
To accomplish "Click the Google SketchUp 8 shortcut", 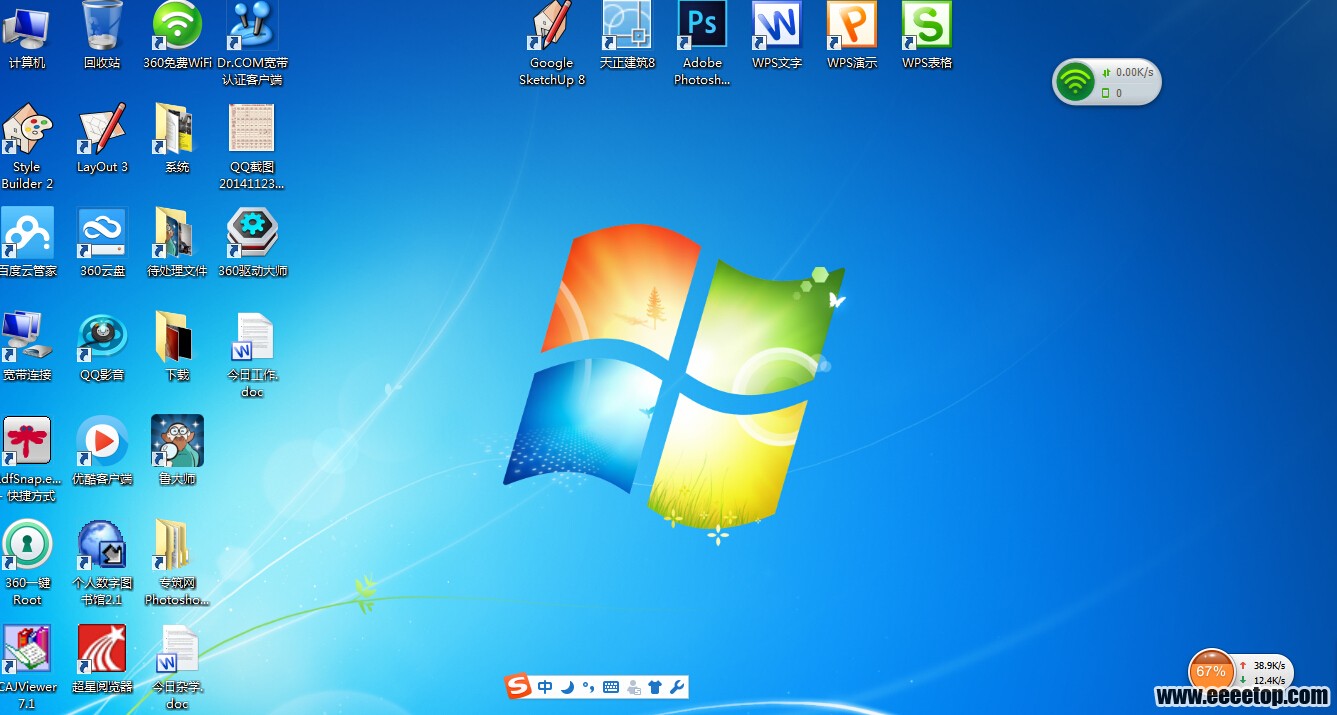I will pyautogui.click(x=552, y=44).
